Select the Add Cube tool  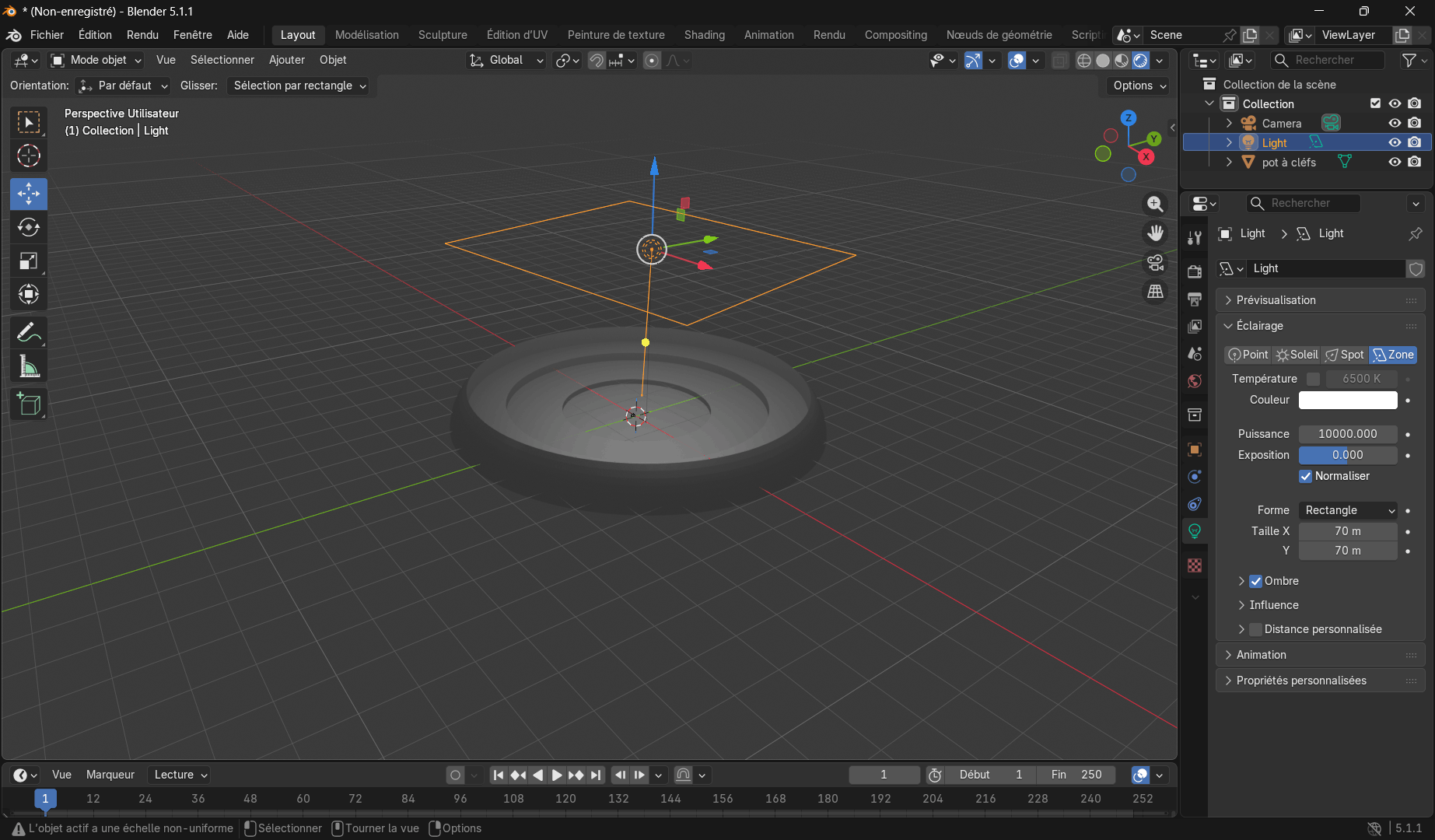[x=29, y=404]
